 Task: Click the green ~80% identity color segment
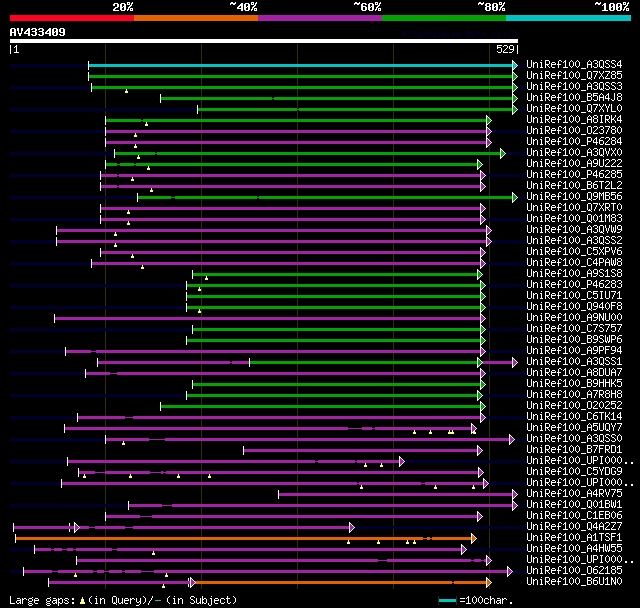444,18
